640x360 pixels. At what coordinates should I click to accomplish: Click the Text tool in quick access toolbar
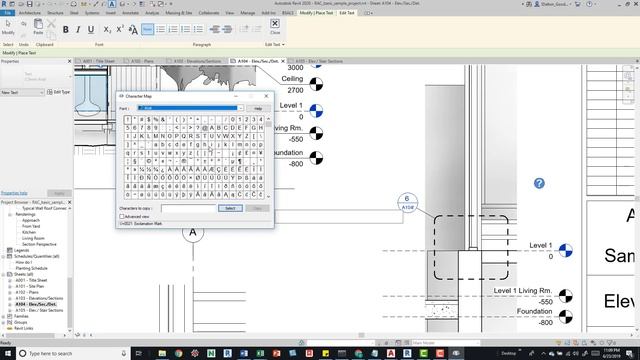tap(112, 4)
